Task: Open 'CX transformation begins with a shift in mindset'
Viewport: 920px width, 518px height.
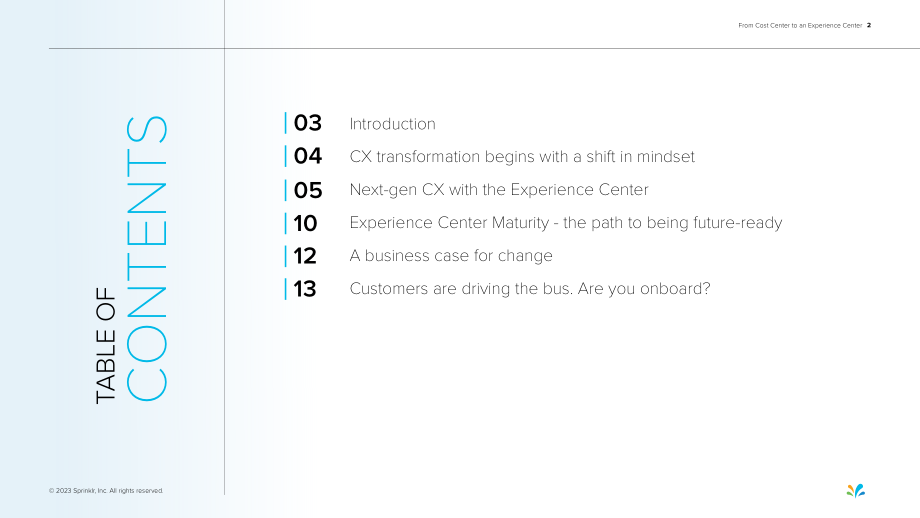Action: click(x=522, y=157)
